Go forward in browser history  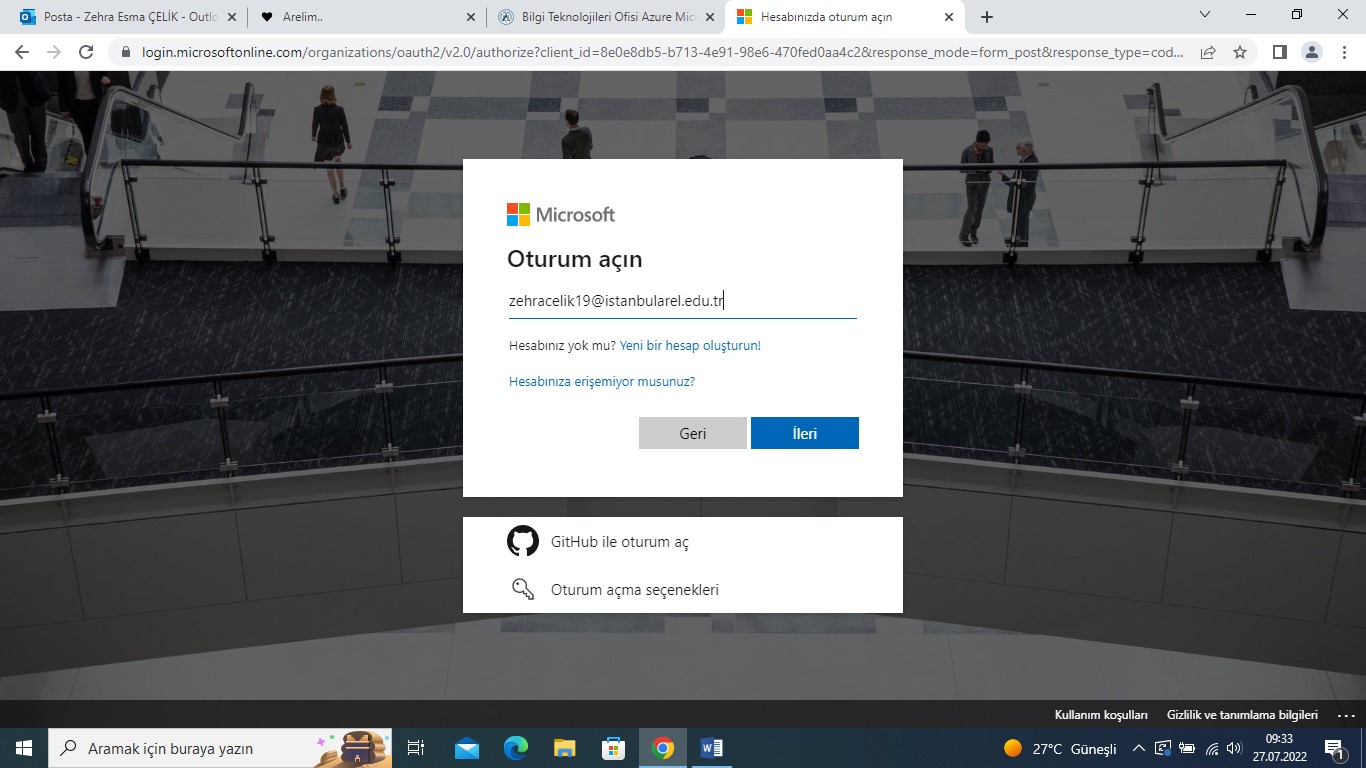click(x=54, y=52)
